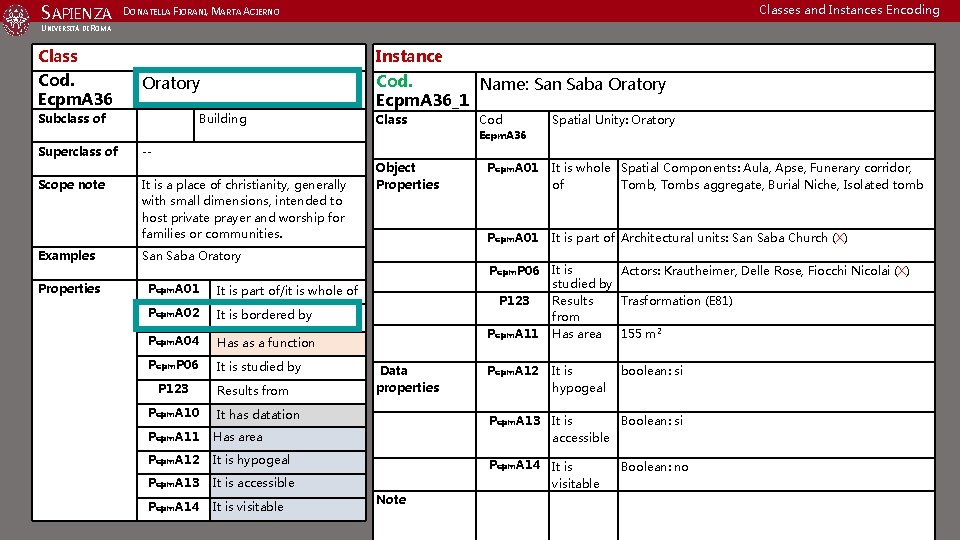960x540 pixels.
Task: Click the X mark after Fiocchi Nicolai
Action: 902,271
